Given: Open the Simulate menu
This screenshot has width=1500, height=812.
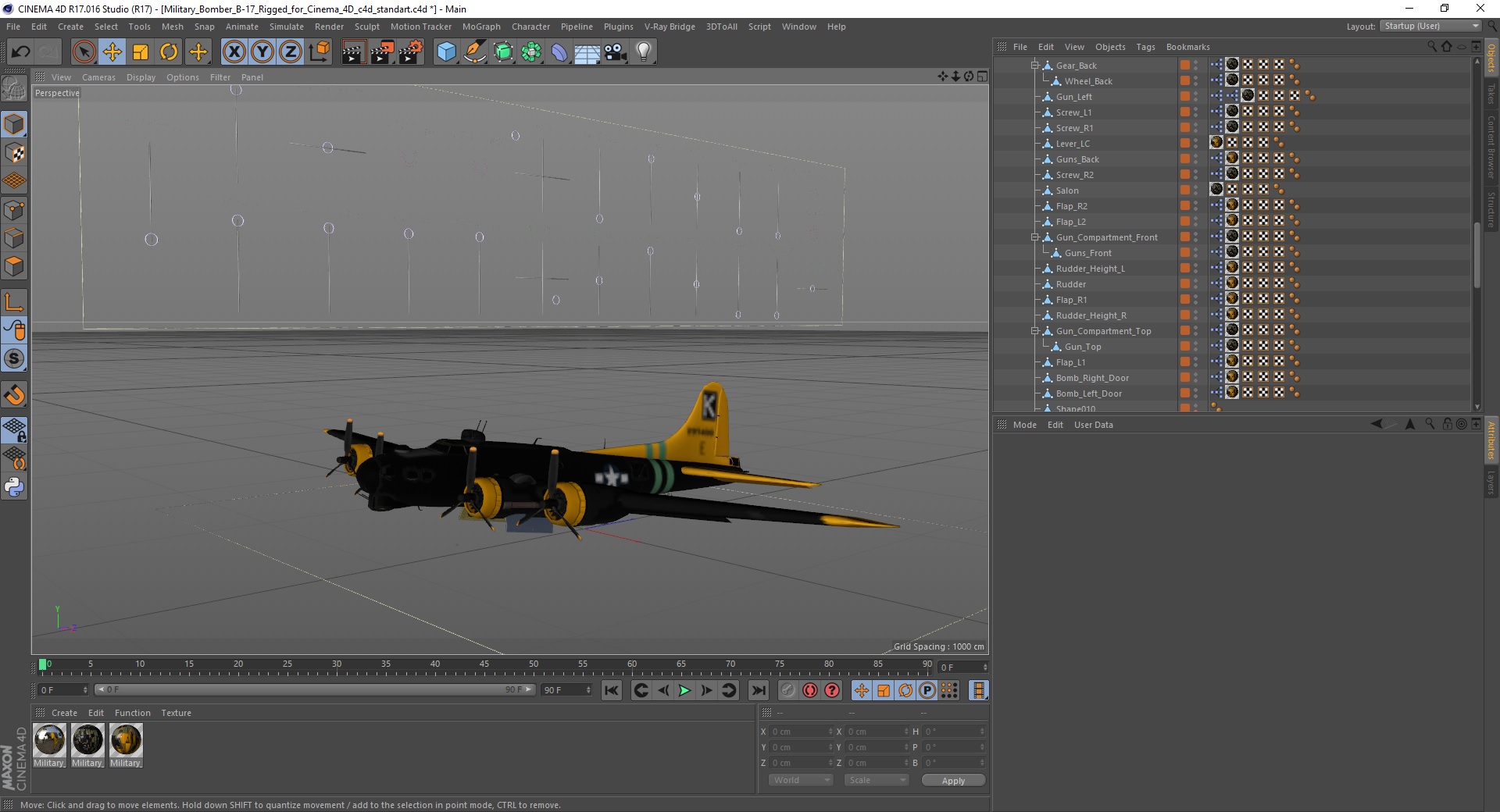Looking at the screenshot, I should pos(287,27).
